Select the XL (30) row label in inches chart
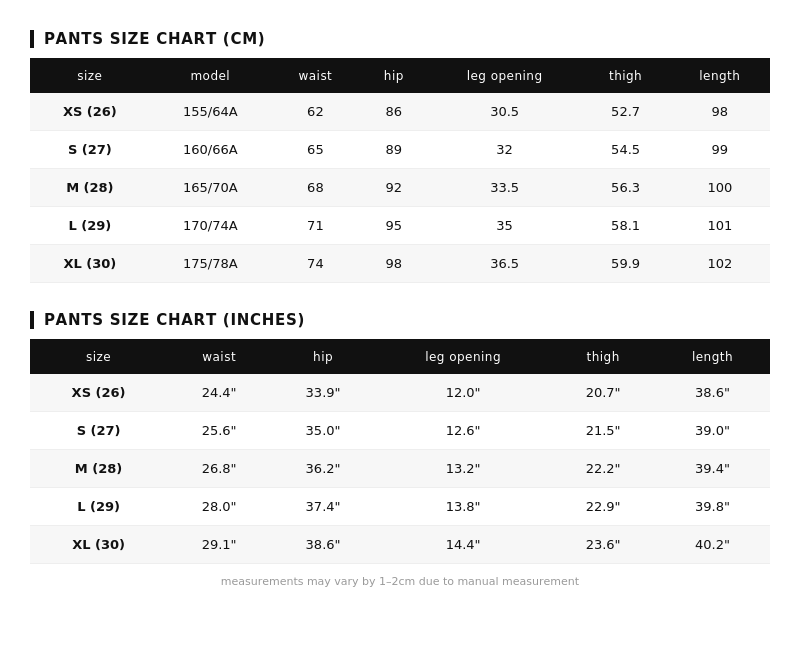 (x=98, y=545)
